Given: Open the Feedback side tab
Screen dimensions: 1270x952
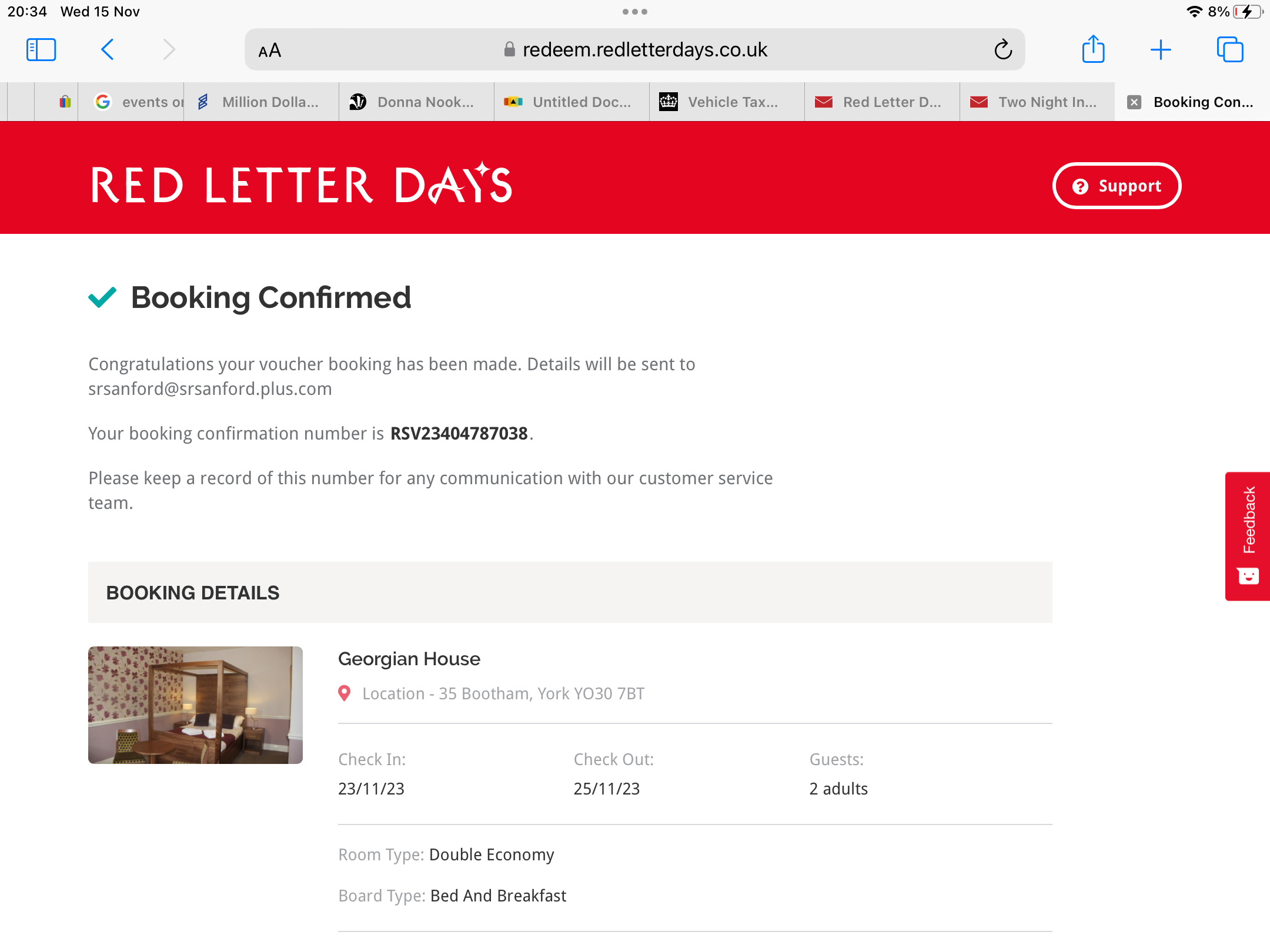Looking at the screenshot, I should coord(1248,536).
